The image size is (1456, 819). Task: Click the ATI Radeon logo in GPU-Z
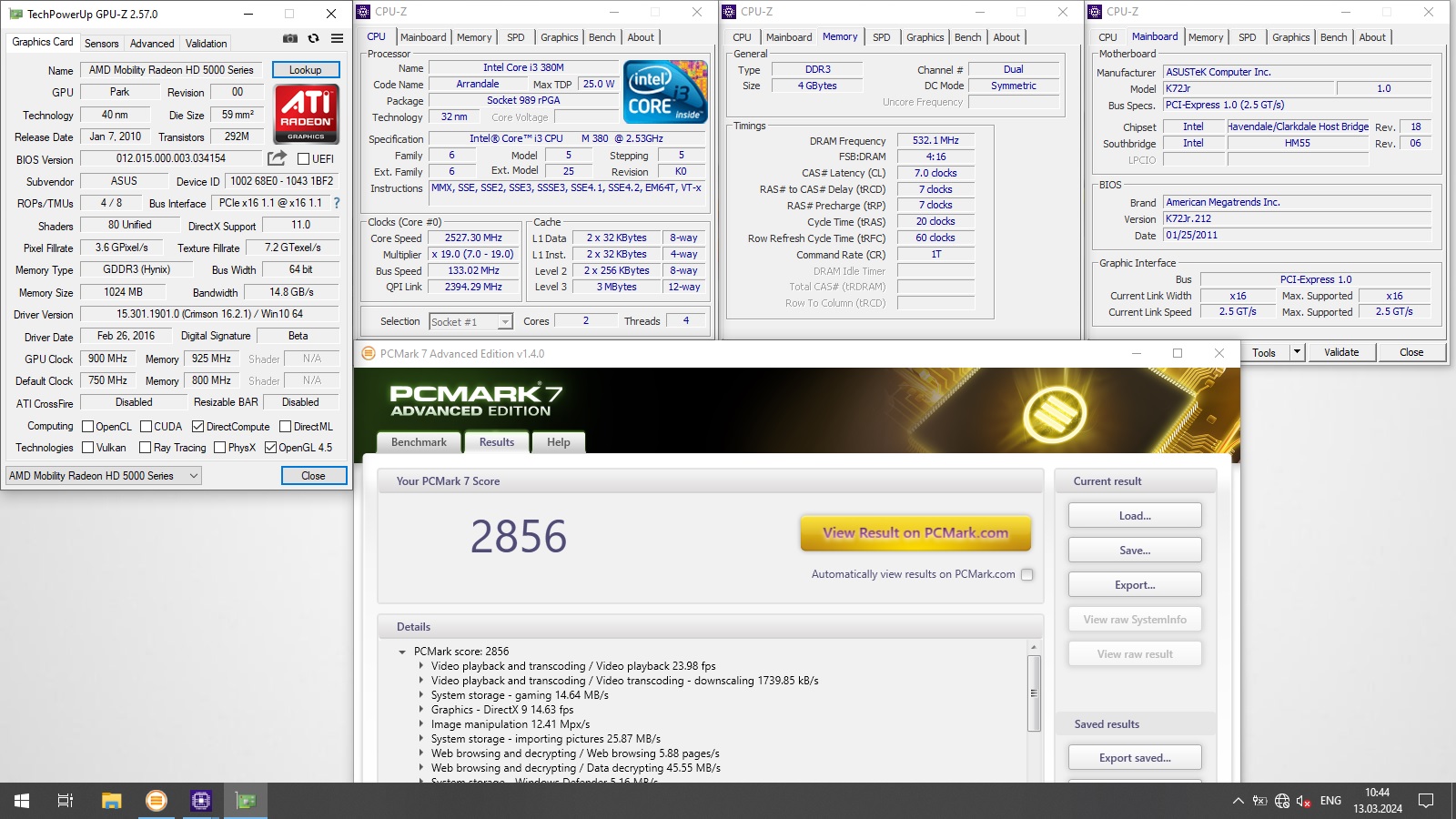point(306,114)
